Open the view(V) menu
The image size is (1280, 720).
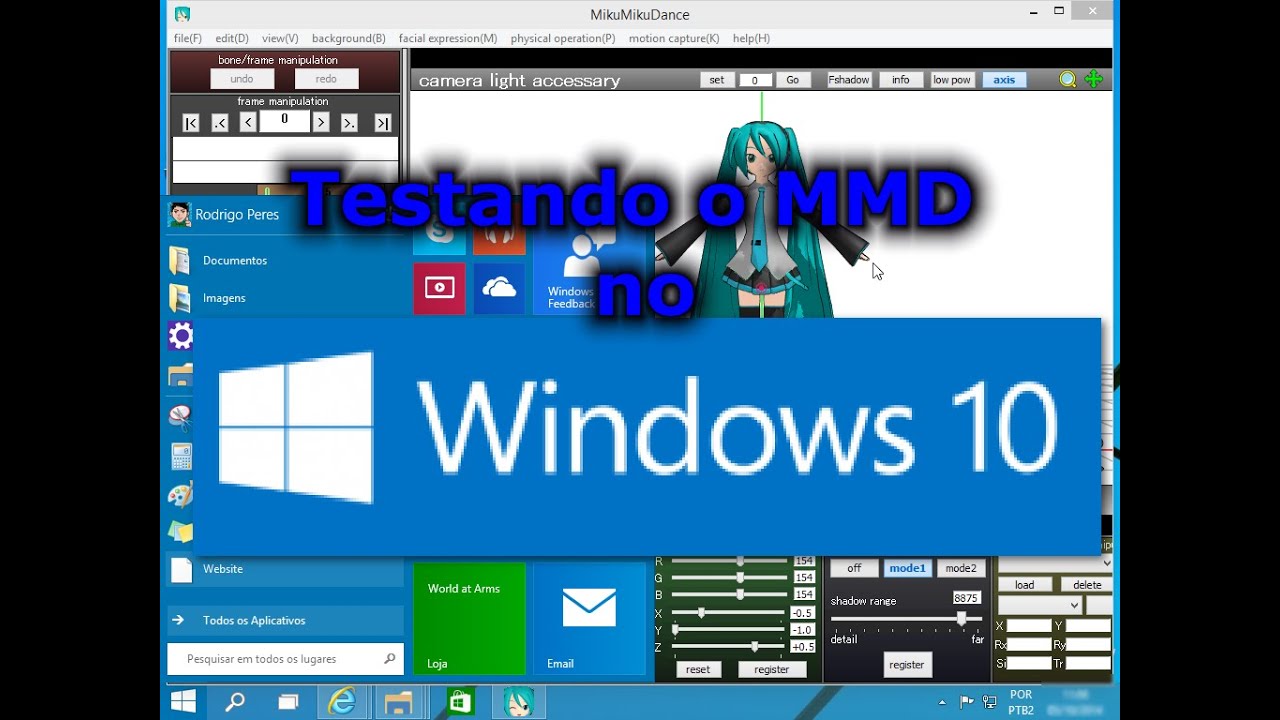[x=280, y=38]
